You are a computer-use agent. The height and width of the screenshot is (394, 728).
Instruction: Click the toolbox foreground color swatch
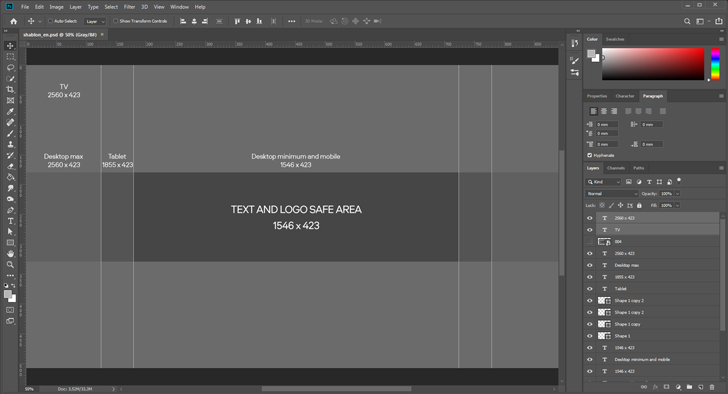[8, 294]
